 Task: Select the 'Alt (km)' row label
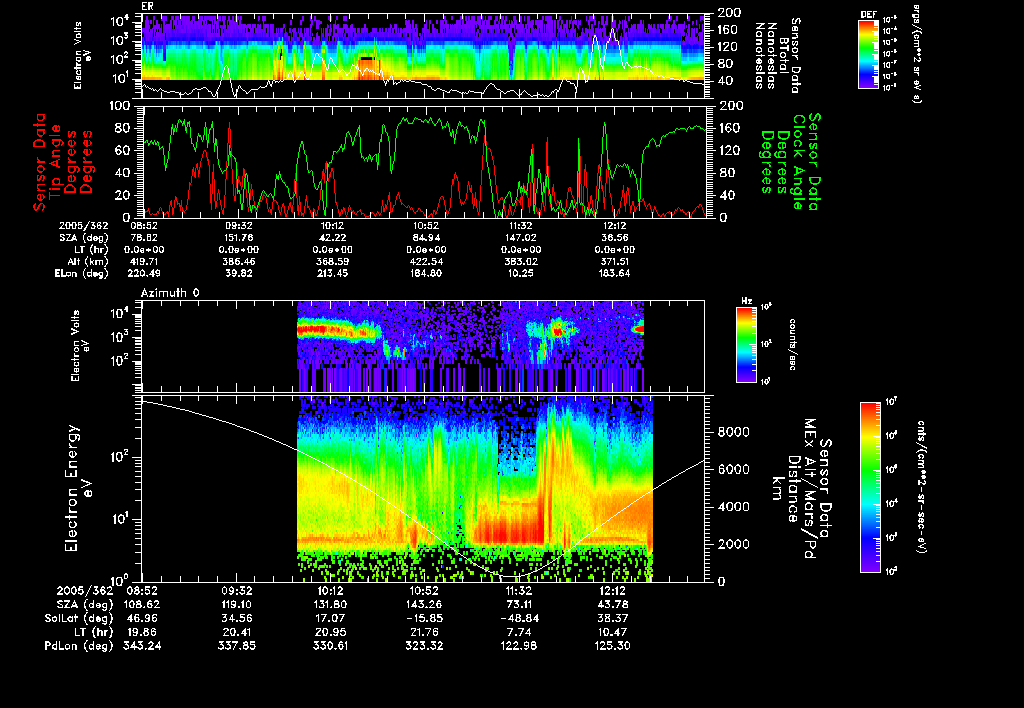point(88,261)
